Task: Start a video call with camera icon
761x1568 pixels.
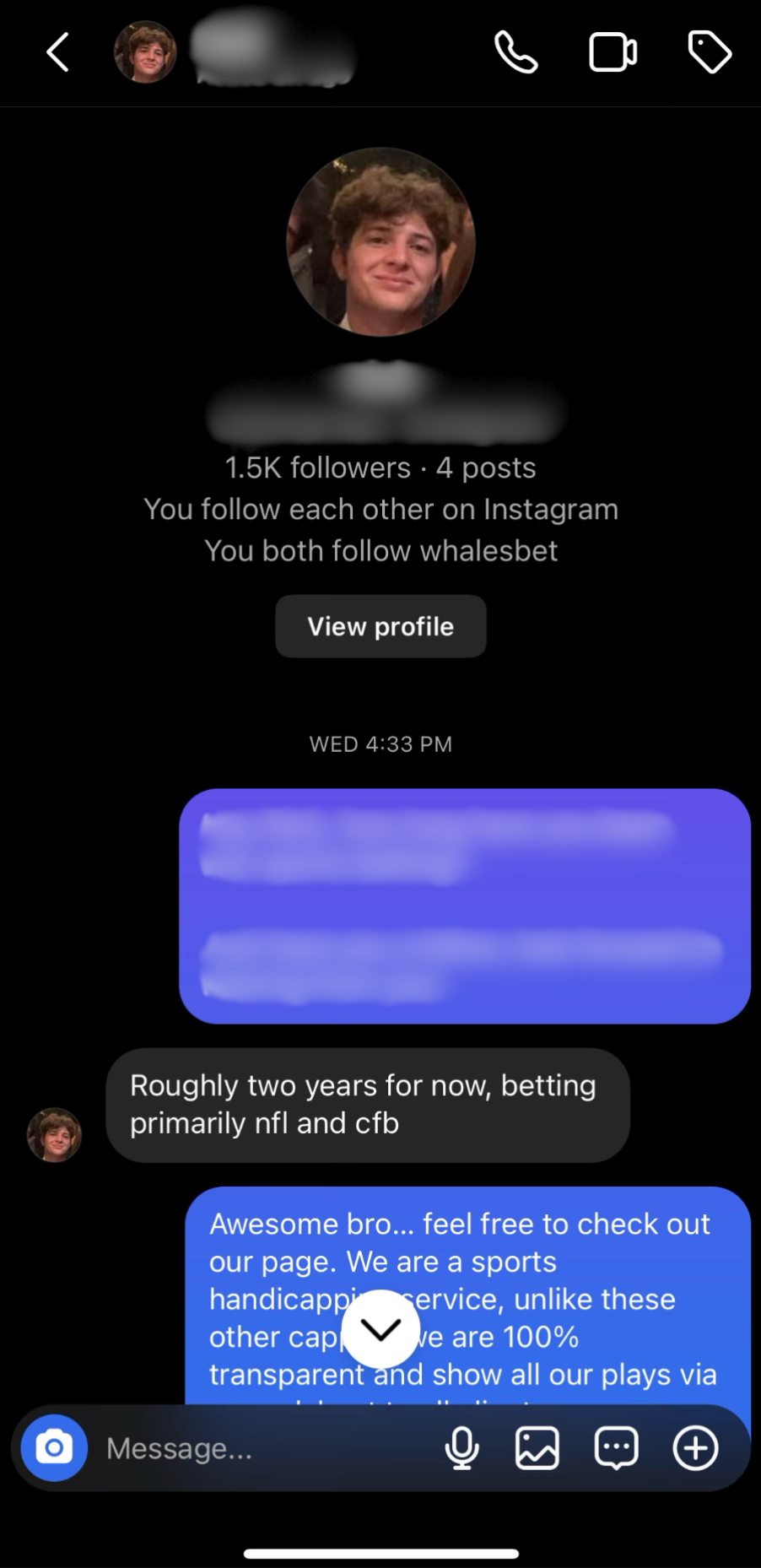Action: pos(613,52)
